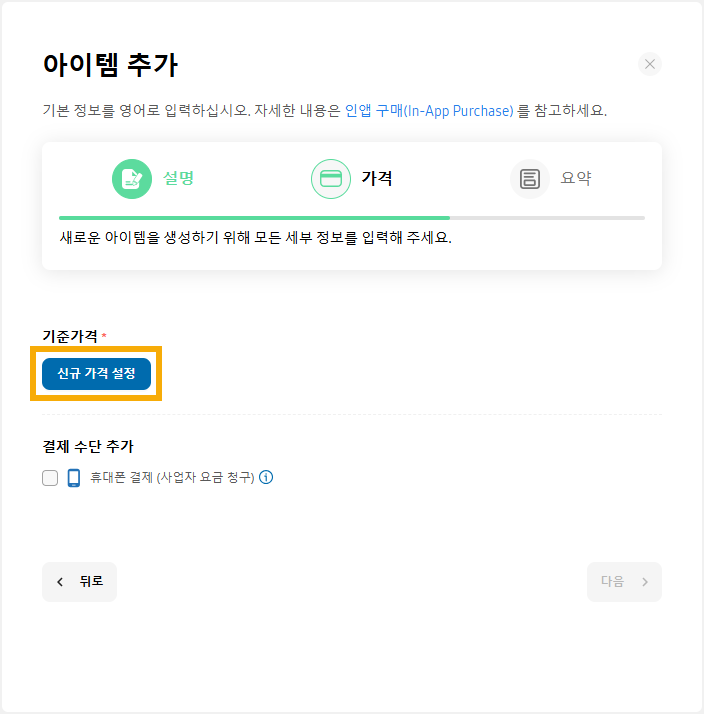Click the 기준가격 field label
Screen dimensions: 704x714
tap(70, 336)
